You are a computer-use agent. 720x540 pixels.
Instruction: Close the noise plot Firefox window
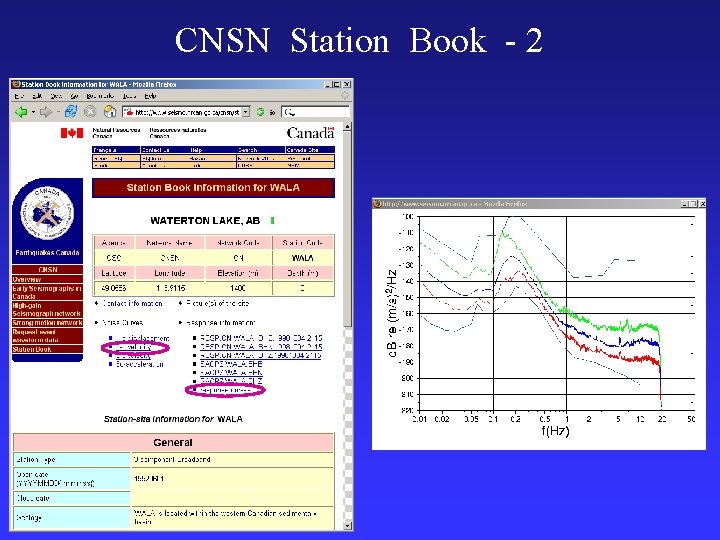(702, 203)
